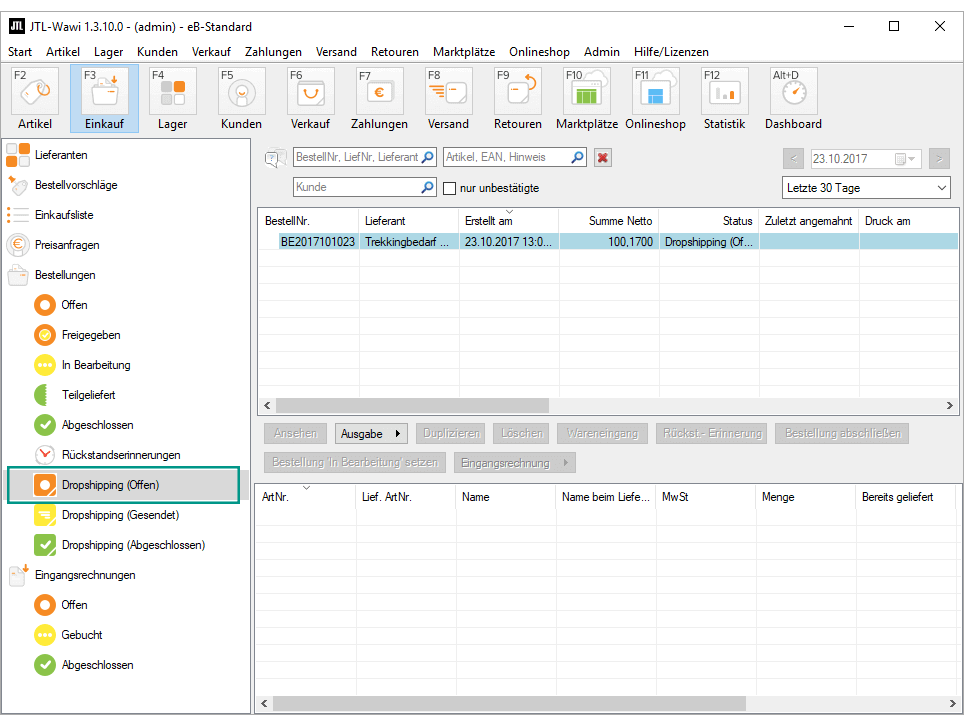Image resolution: width=964 pixels, height=726 pixels.
Task: Open the 'Letzte 30 Tage' dropdown
Action: pos(865,188)
